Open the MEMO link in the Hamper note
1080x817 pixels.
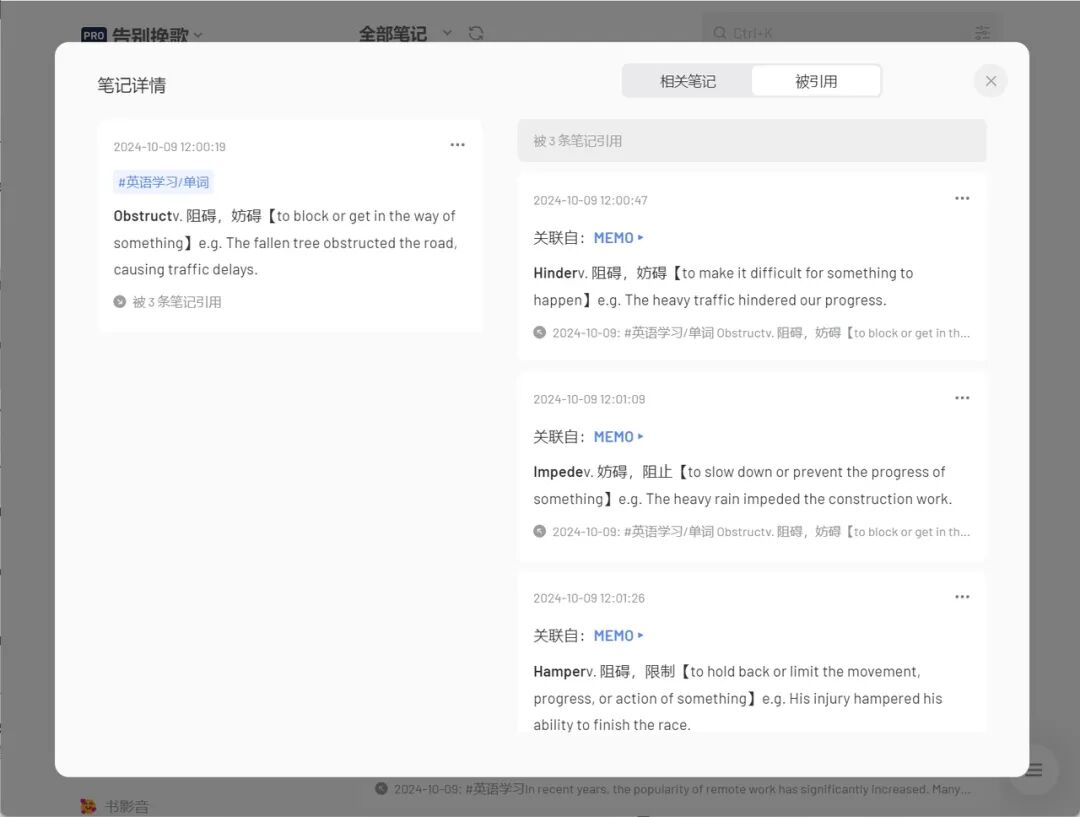point(614,636)
